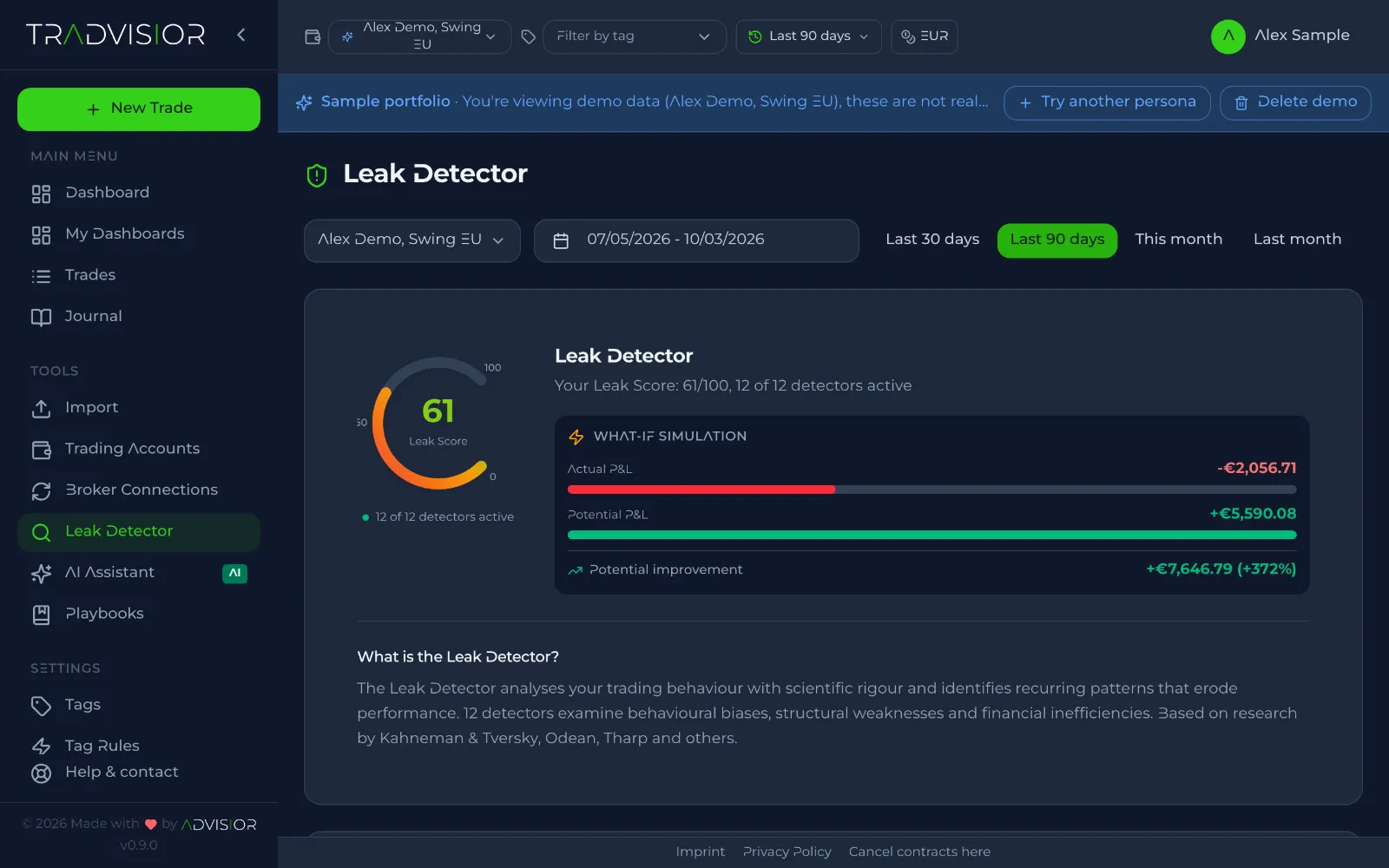Image resolution: width=1389 pixels, height=868 pixels.
Task: Click the trend arrow icon beside Potential improvement
Action: coord(575,570)
